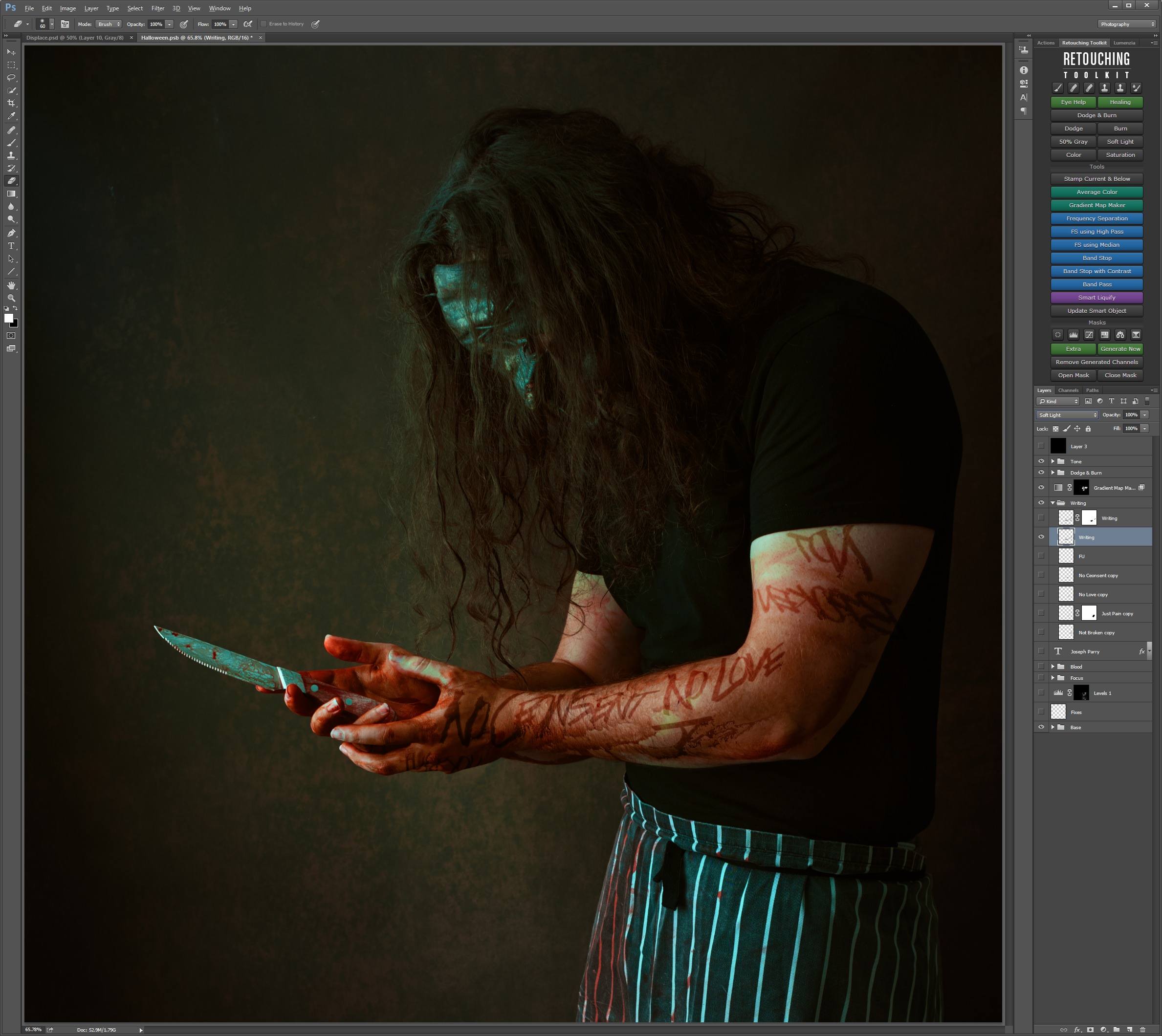Open the Filter menu
This screenshot has width=1162, height=1036.
[x=158, y=8]
